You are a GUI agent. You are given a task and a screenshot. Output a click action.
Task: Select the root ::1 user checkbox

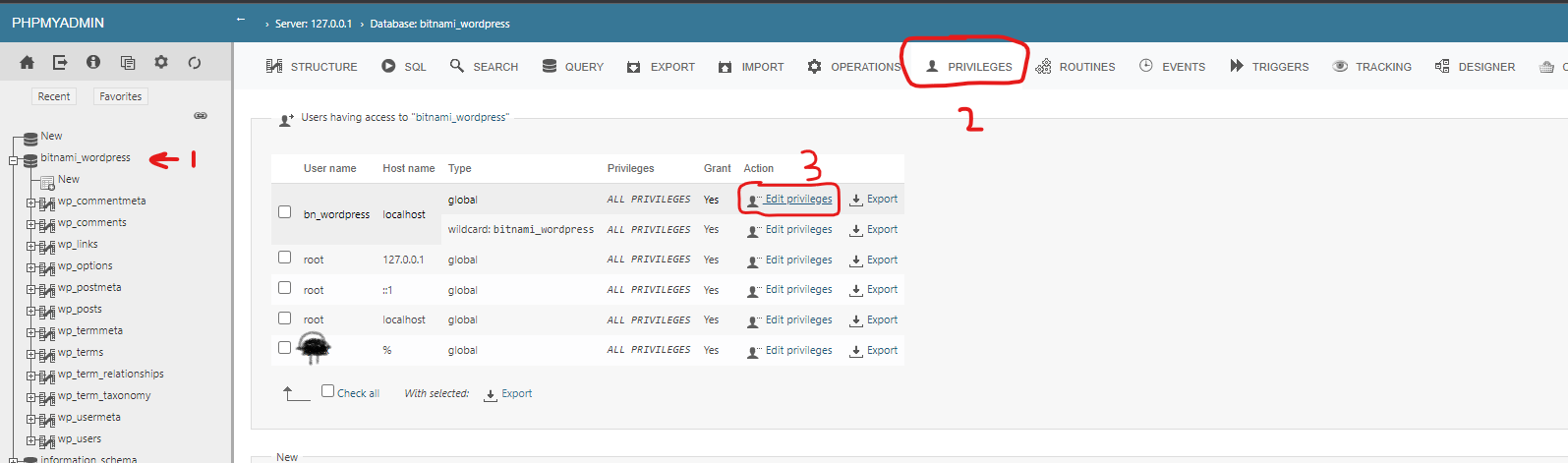[284, 288]
